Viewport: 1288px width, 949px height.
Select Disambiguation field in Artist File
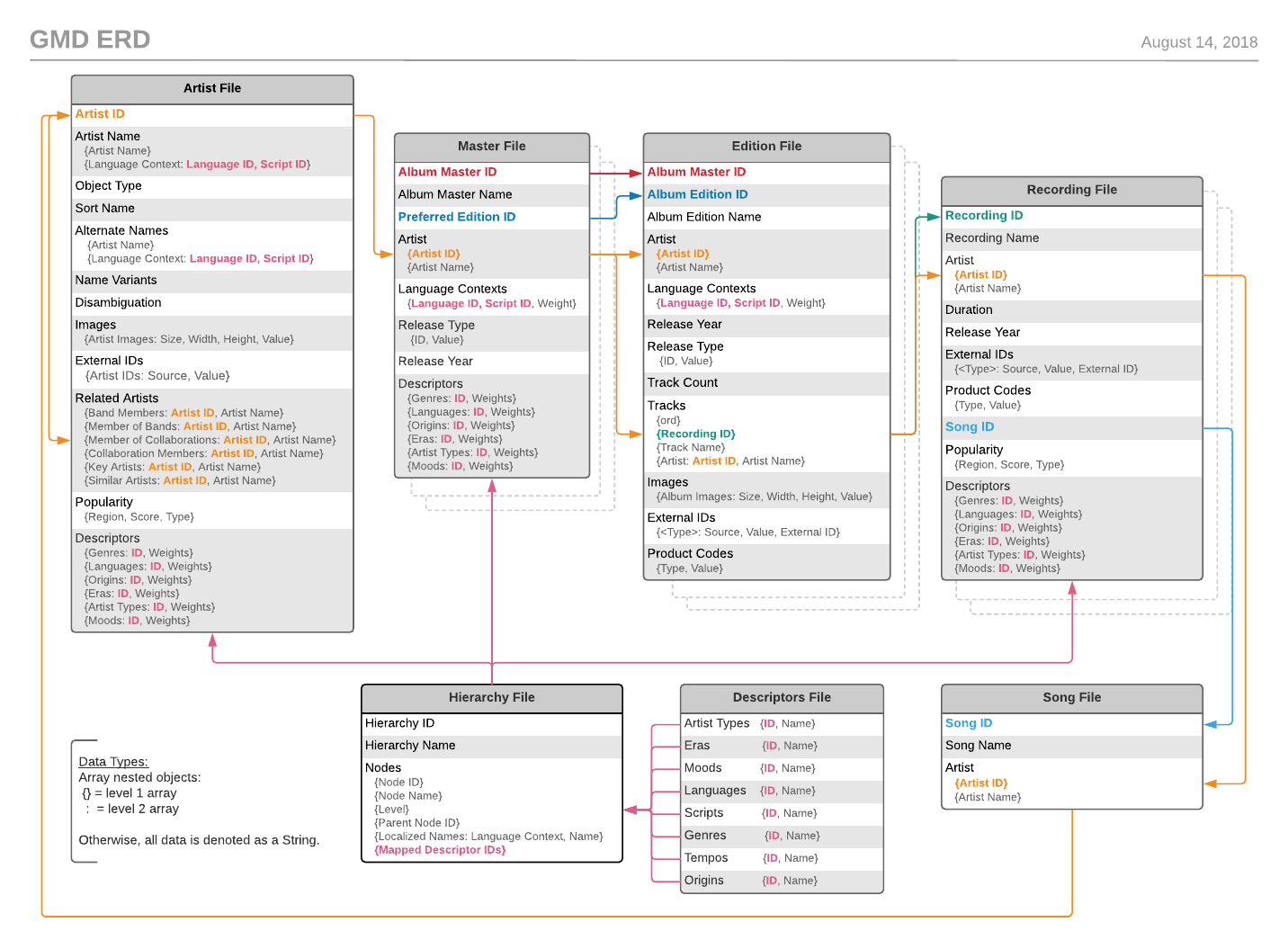(x=119, y=303)
